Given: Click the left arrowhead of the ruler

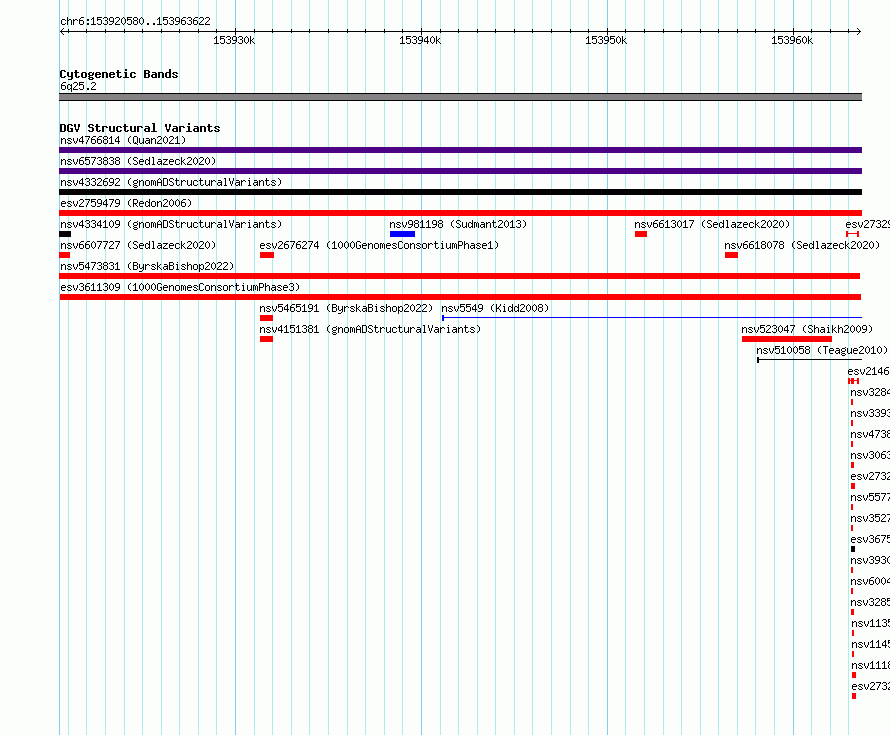Looking at the screenshot, I should [x=62, y=31].
